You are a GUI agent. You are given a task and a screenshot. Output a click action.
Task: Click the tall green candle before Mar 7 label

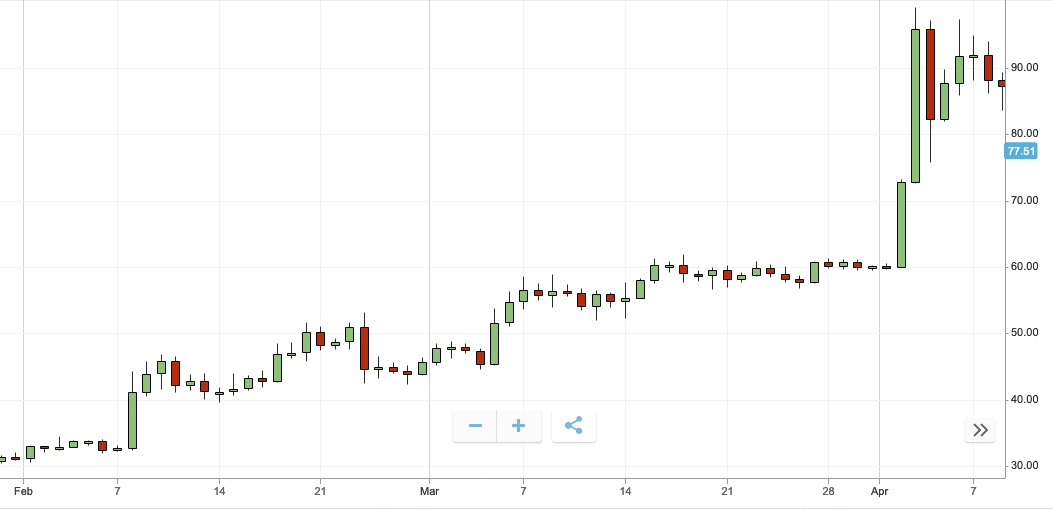pos(494,344)
